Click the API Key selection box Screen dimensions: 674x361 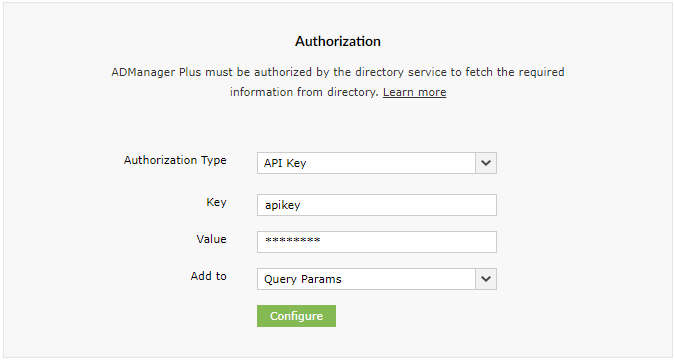pos(377,163)
